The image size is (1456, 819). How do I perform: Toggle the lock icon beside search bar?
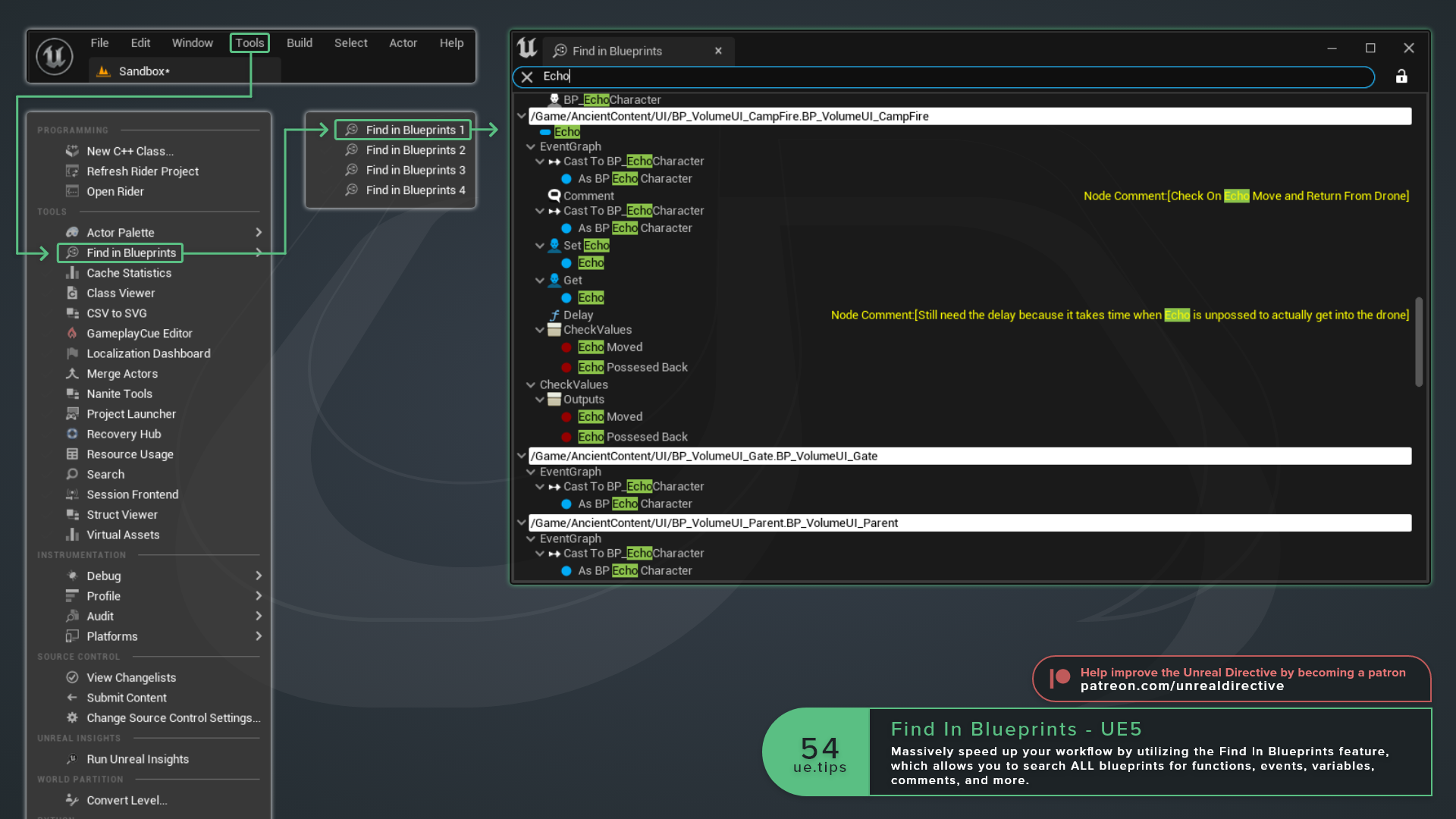(1401, 77)
